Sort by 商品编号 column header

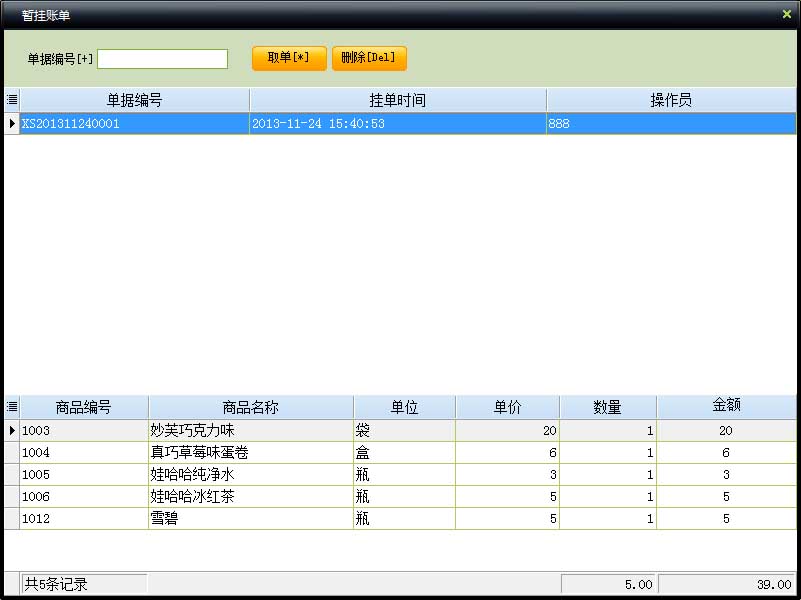tap(84, 406)
